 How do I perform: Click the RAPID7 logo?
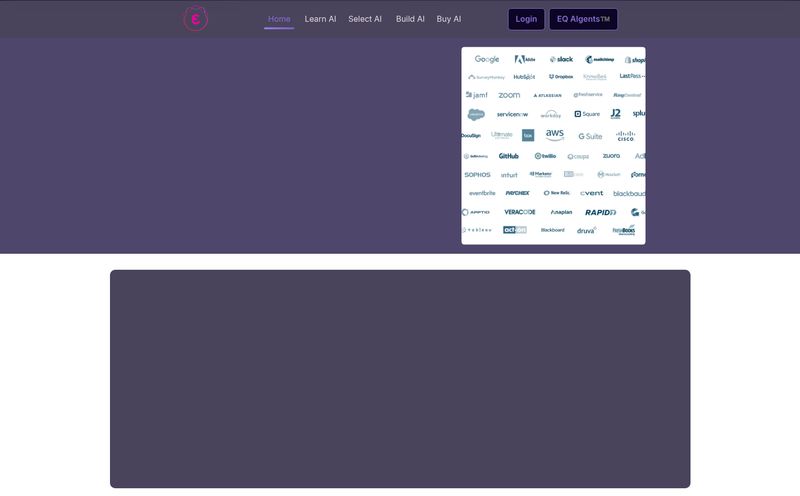point(601,212)
